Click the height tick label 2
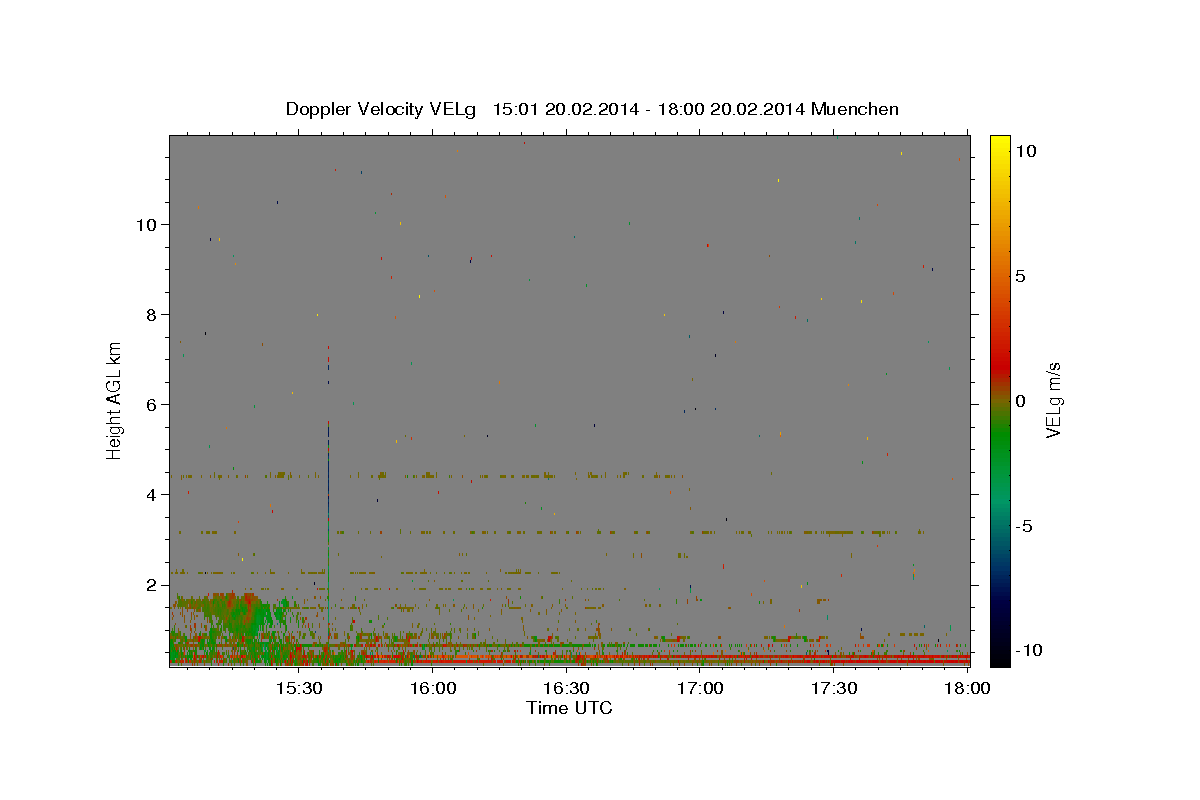 click(x=152, y=585)
